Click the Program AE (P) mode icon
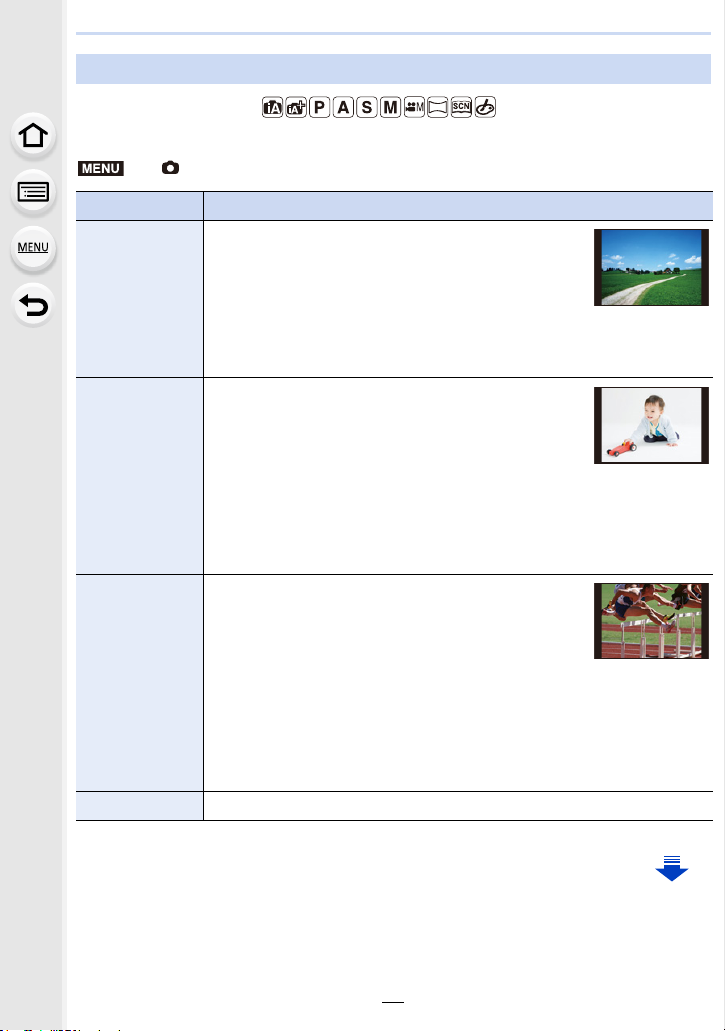The height and width of the screenshot is (1031, 725). (319, 107)
